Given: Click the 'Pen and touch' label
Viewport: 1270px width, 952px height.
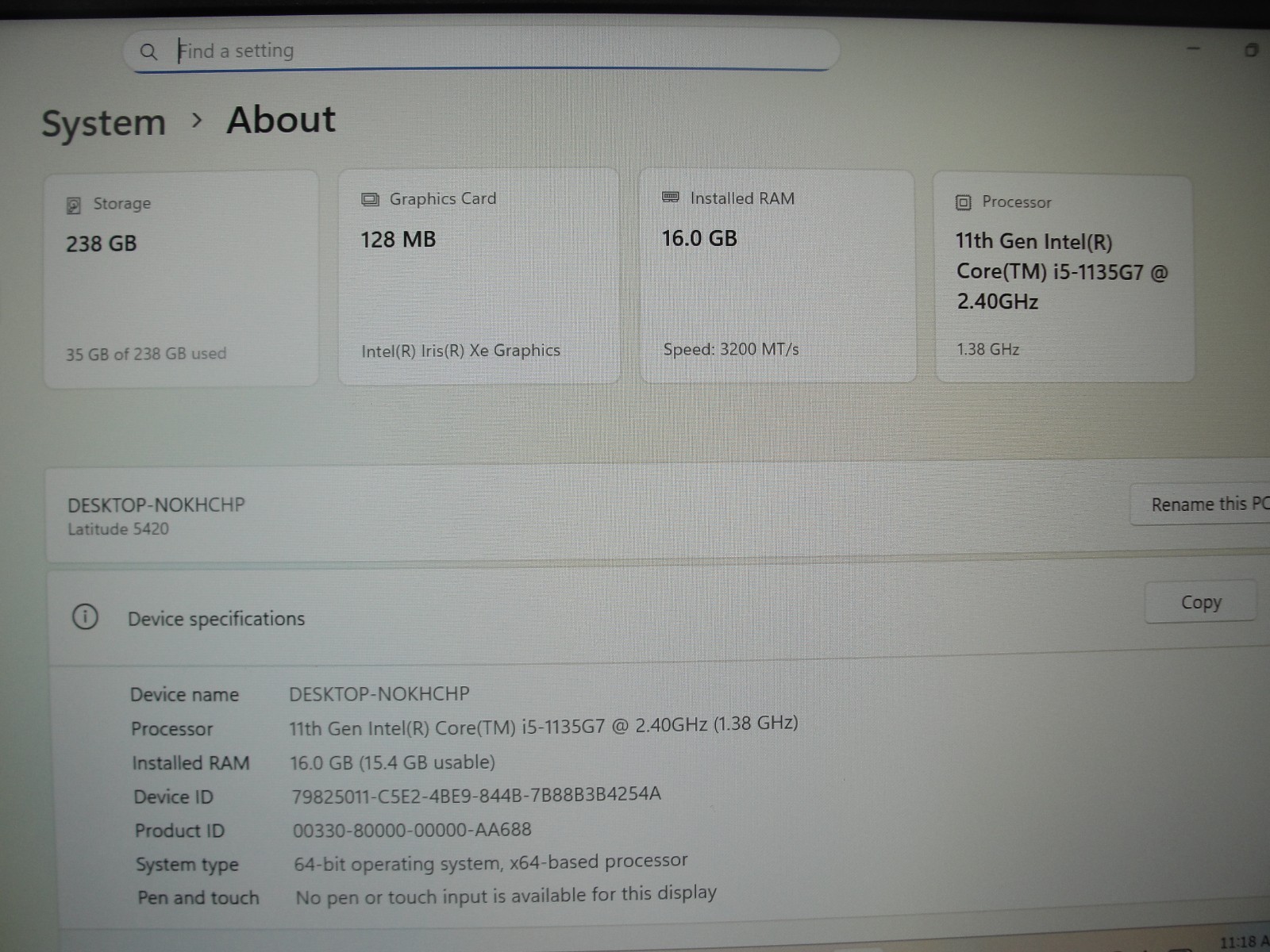Looking at the screenshot, I should (x=198, y=898).
